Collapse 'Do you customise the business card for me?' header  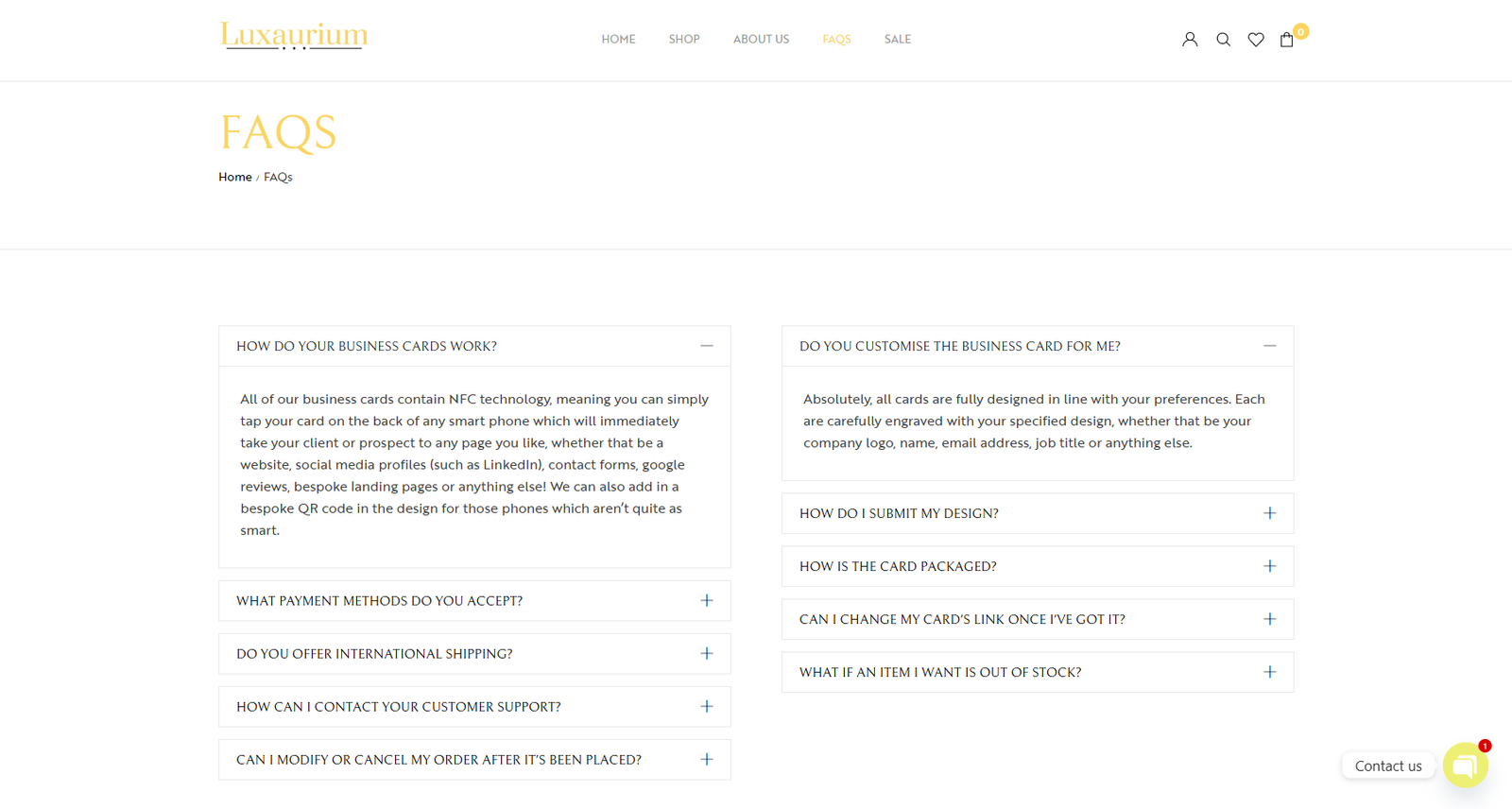click(x=1038, y=346)
